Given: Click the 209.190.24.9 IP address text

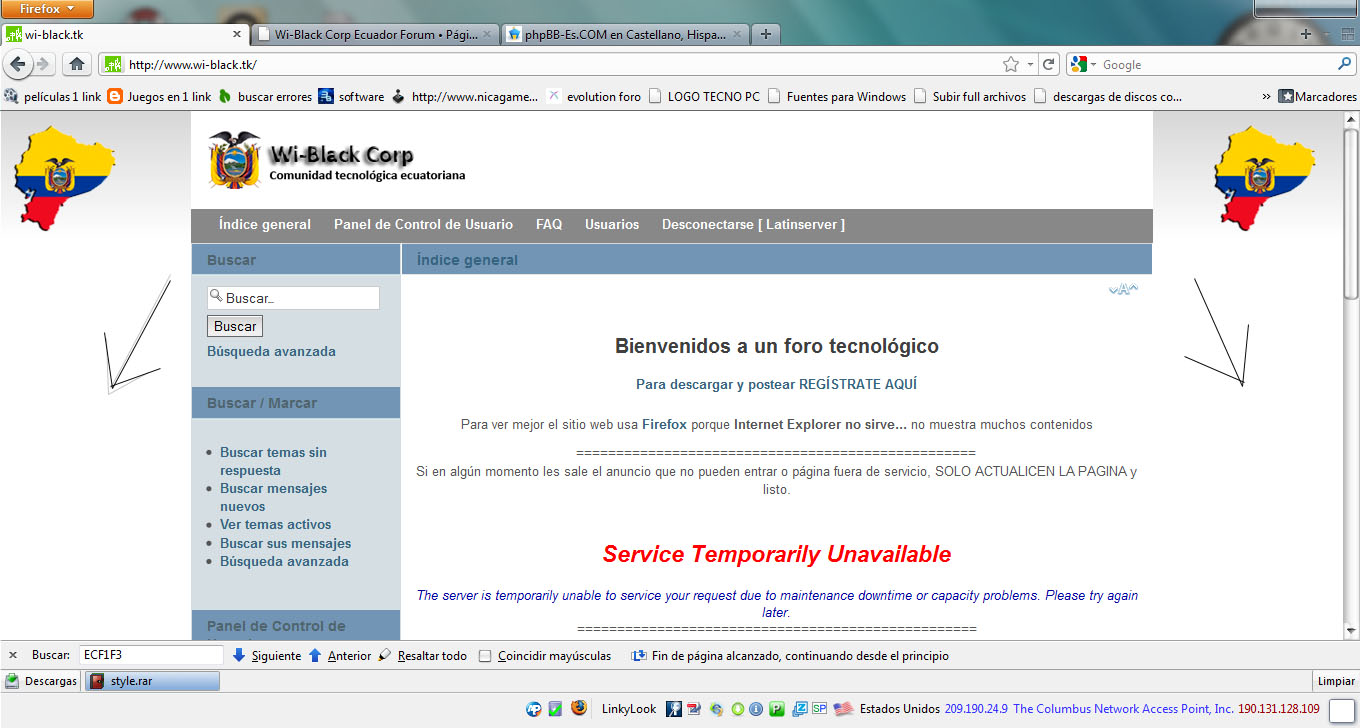Looking at the screenshot, I should (x=976, y=709).
